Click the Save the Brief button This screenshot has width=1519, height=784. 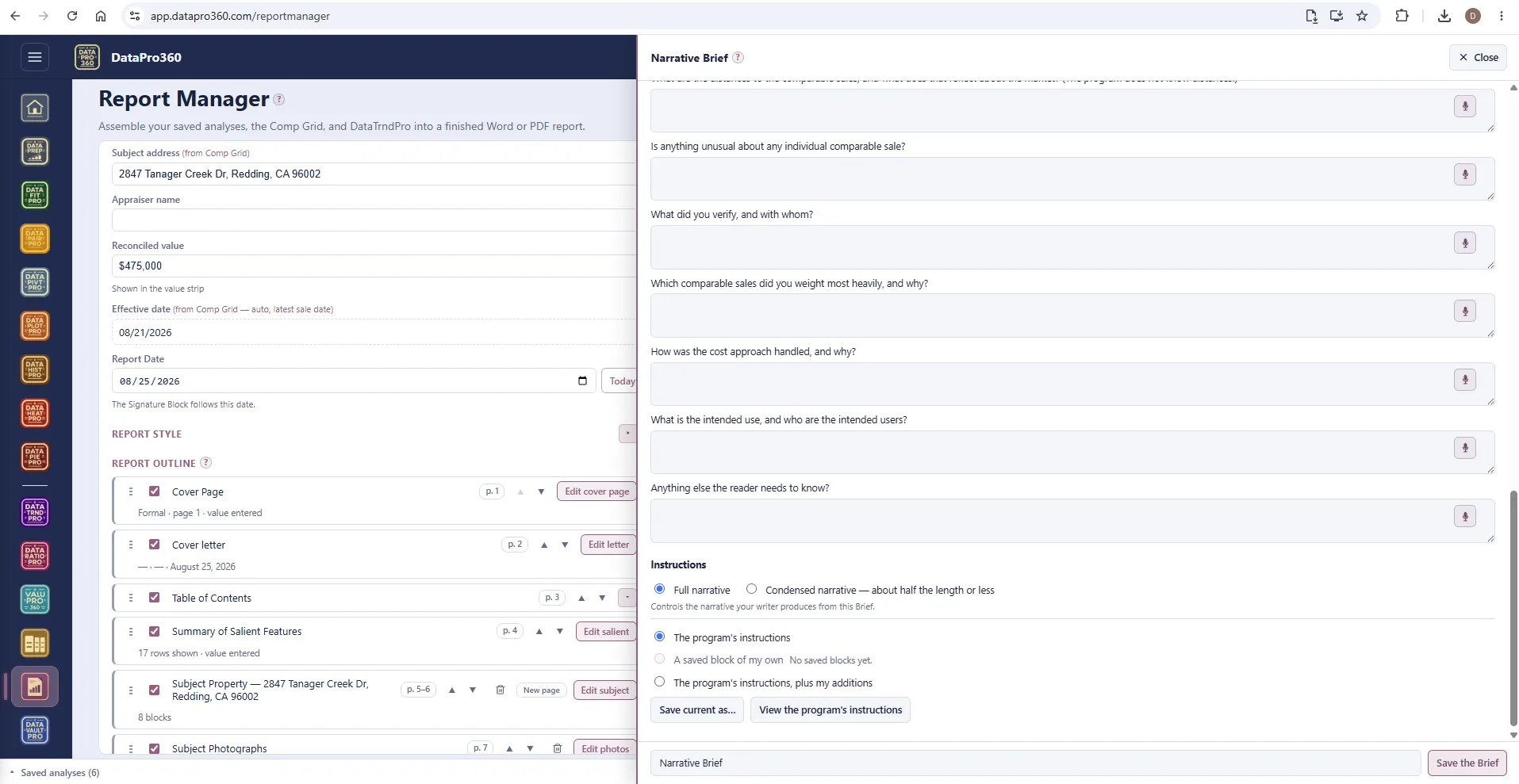pos(1467,763)
